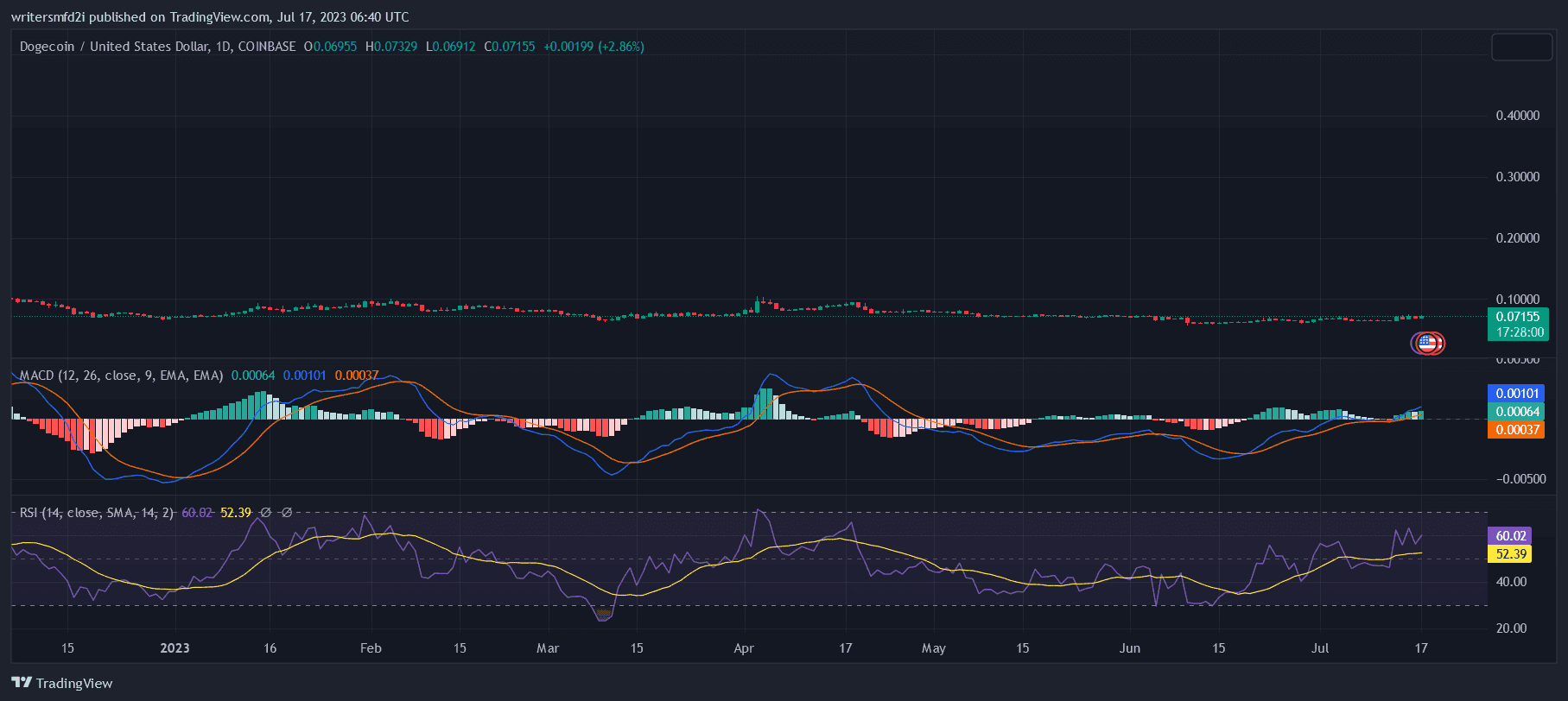Click the 2023 label on the time axis
The image size is (1568, 701).
[x=175, y=648]
